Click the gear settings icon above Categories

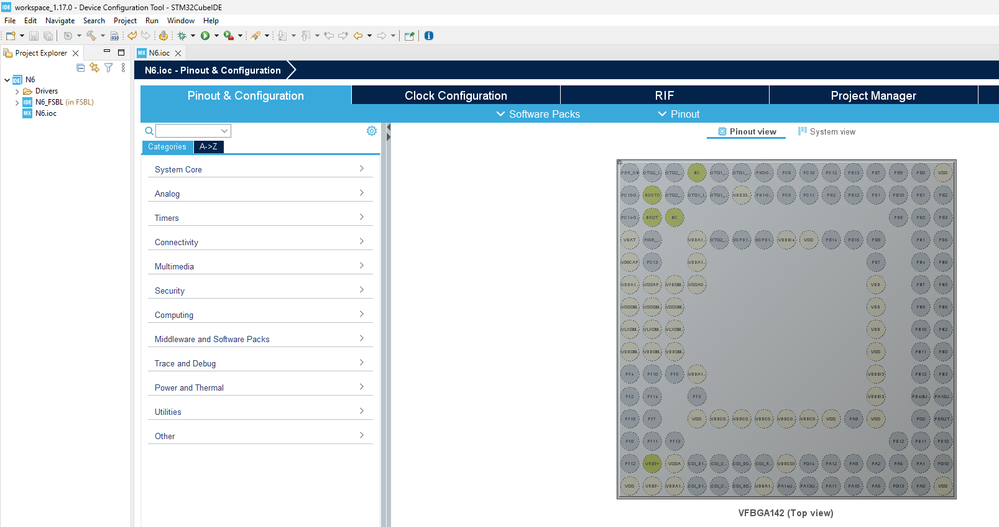371,131
